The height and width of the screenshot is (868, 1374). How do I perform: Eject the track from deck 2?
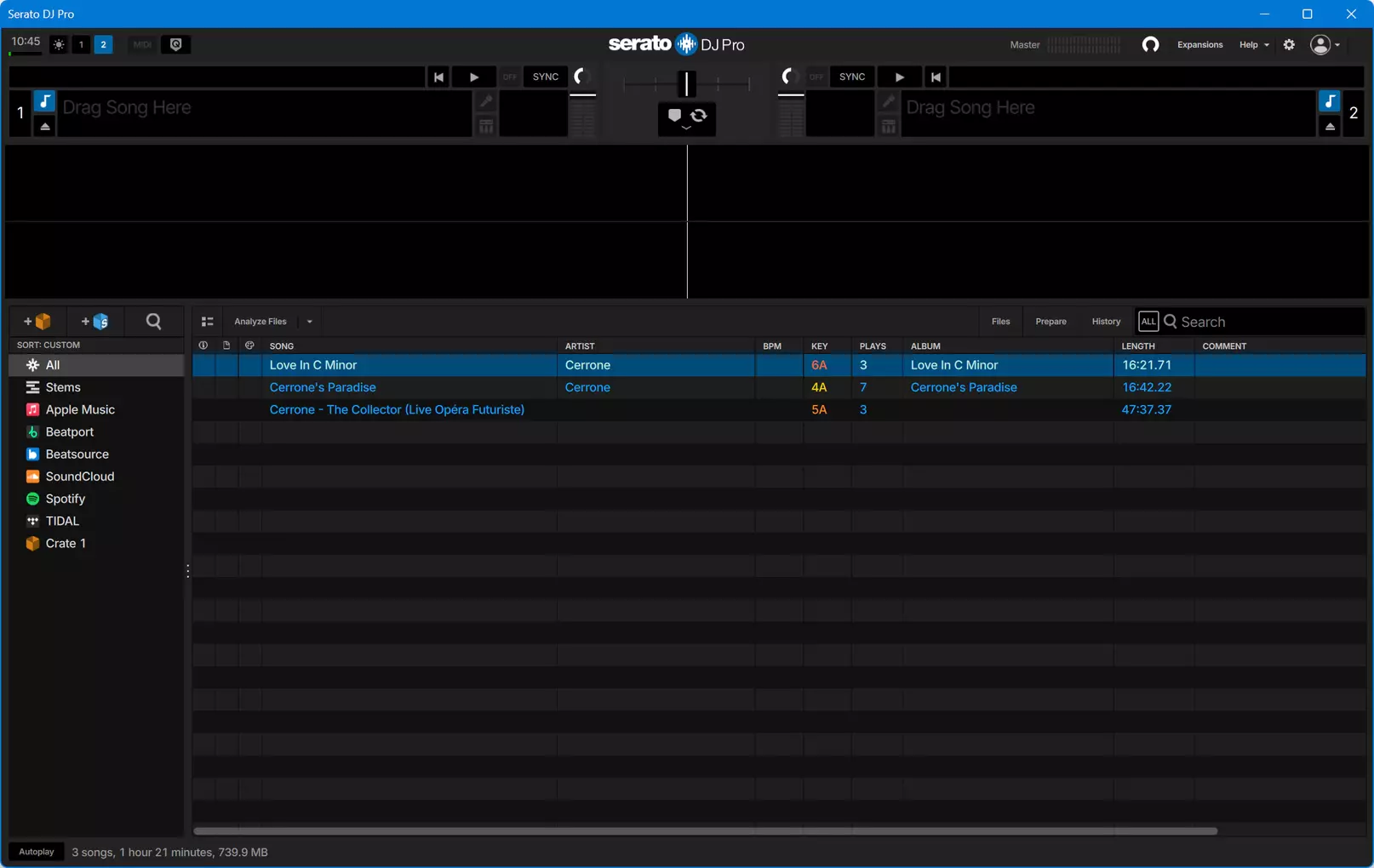point(1330,126)
